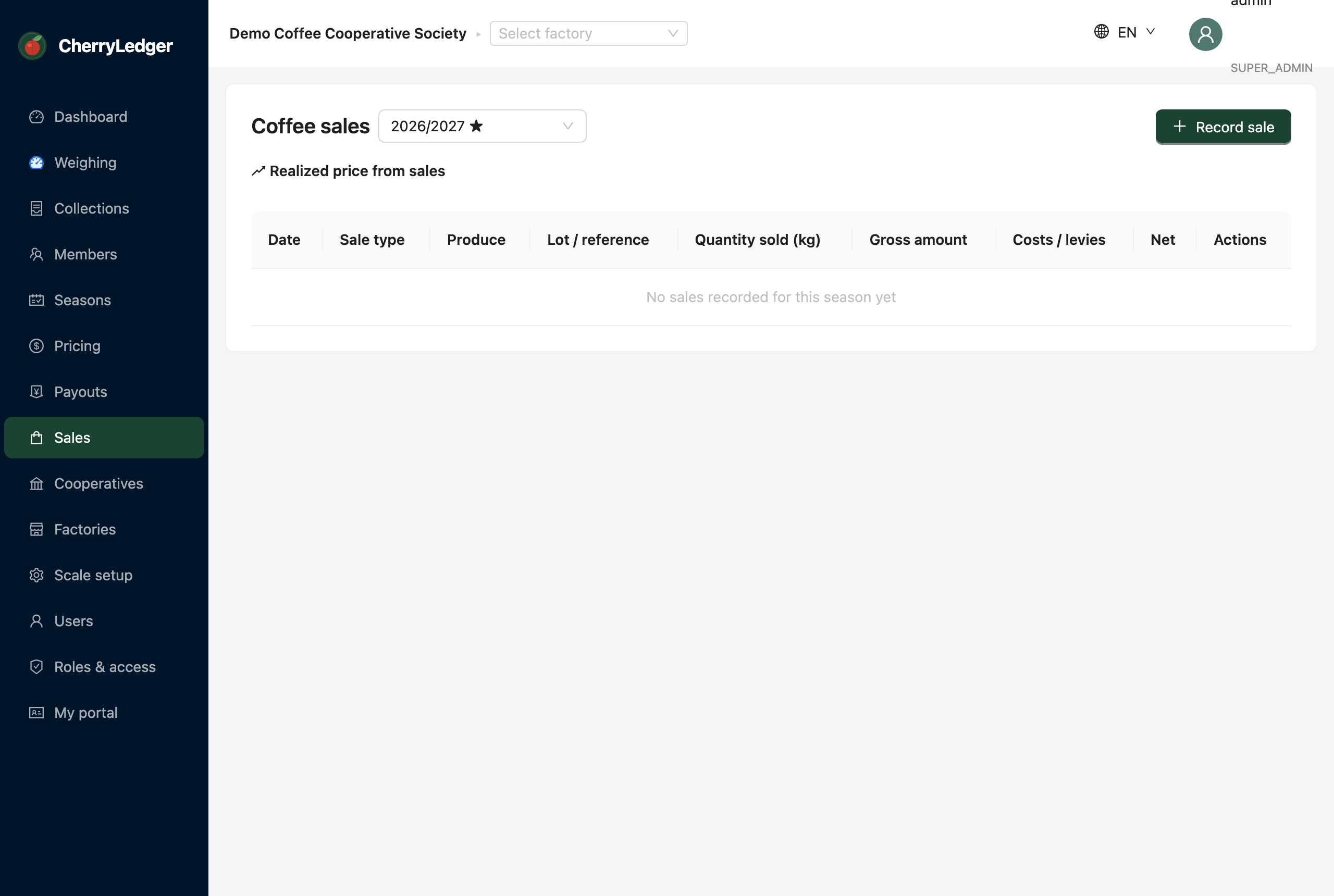Image resolution: width=1334 pixels, height=896 pixels.
Task: Click the trend arrow icon beside Realized price
Action: click(x=258, y=171)
